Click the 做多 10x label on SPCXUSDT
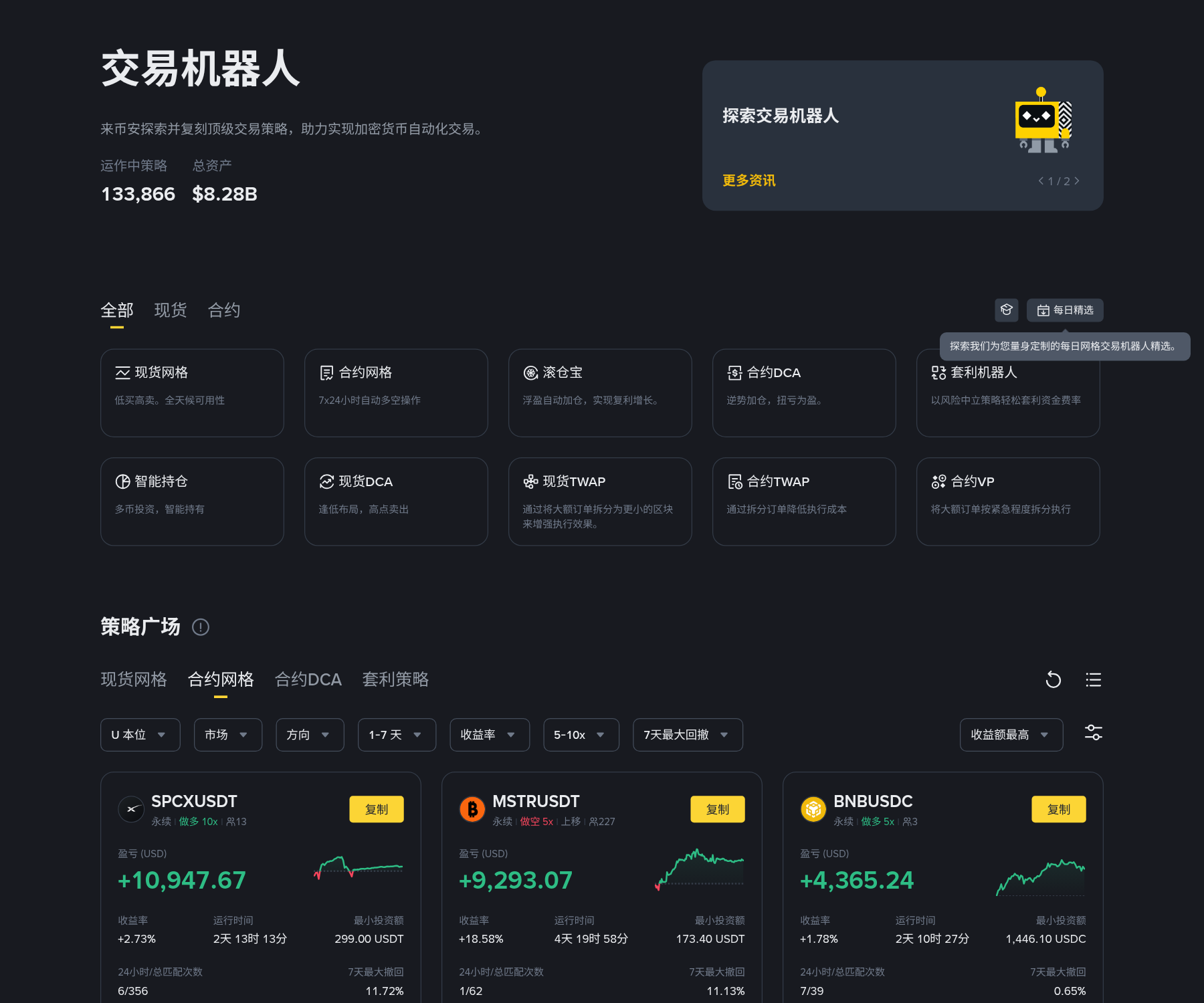 point(198,822)
